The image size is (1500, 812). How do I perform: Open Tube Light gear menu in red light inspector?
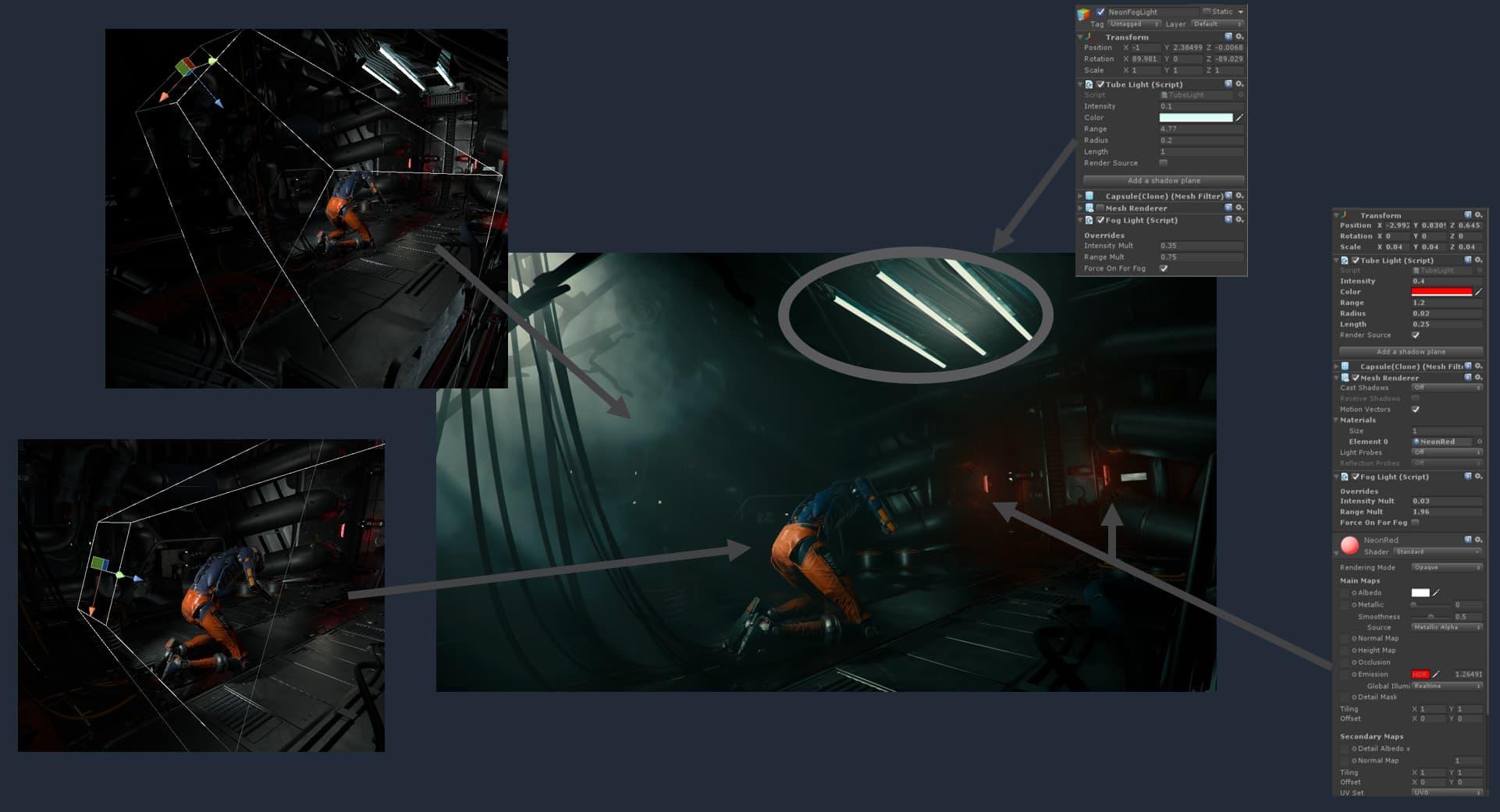[x=1478, y=260]
